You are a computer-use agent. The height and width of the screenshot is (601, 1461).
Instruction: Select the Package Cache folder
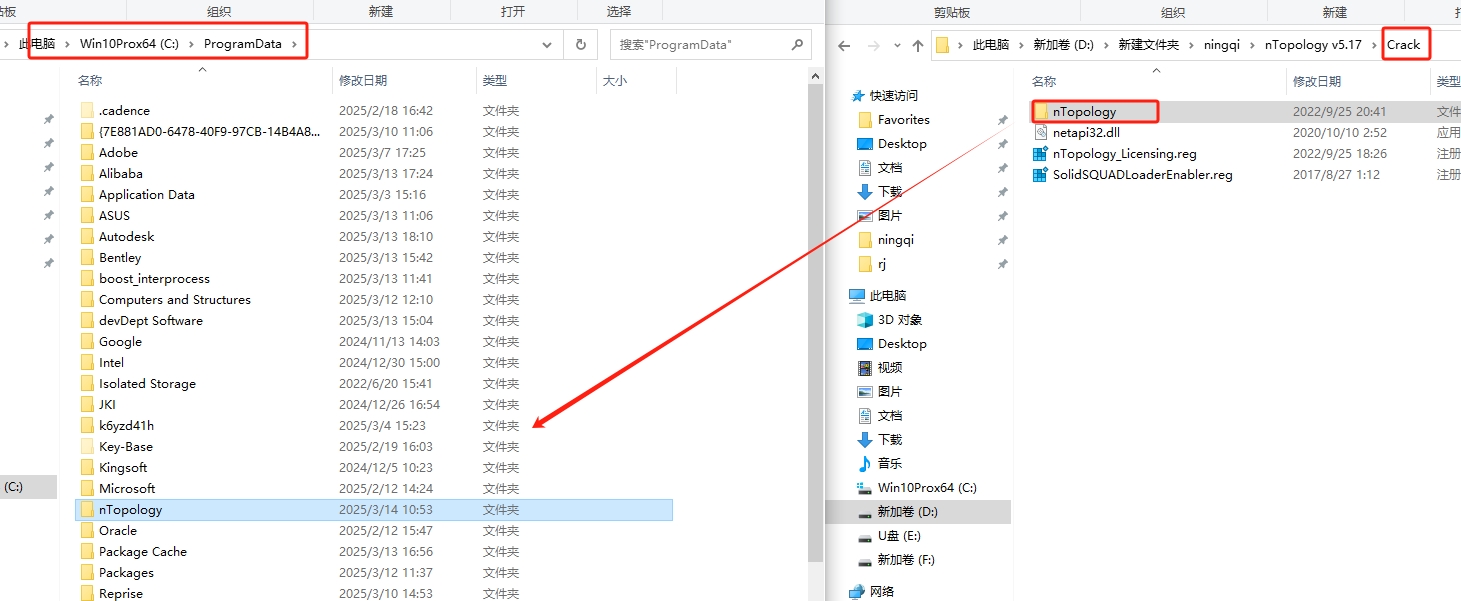(142, 551)
